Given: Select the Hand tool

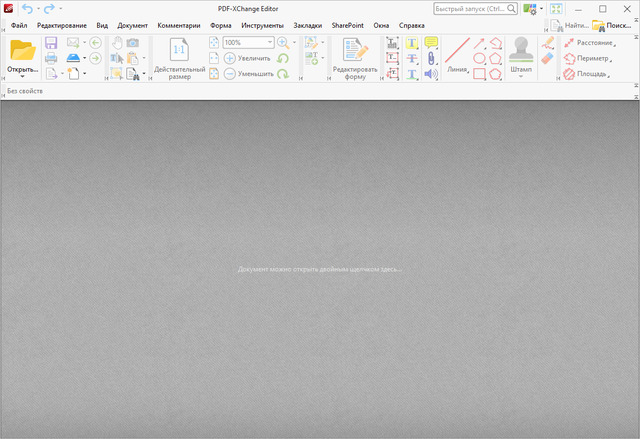Looking at the screenshot, I should [x=117, y=43].
